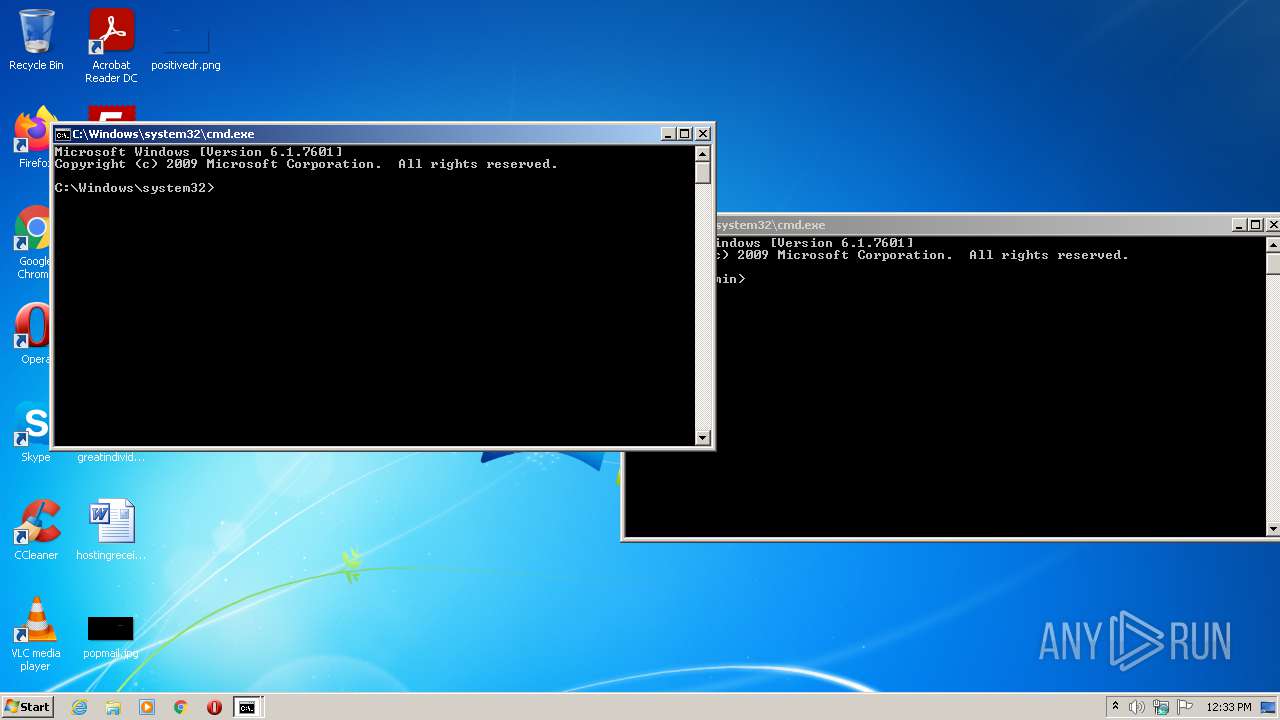The width and height of the screenshot is (1280, 720).
Task: Click front cmd scrollbar up arrow
Action: [702, 154]
